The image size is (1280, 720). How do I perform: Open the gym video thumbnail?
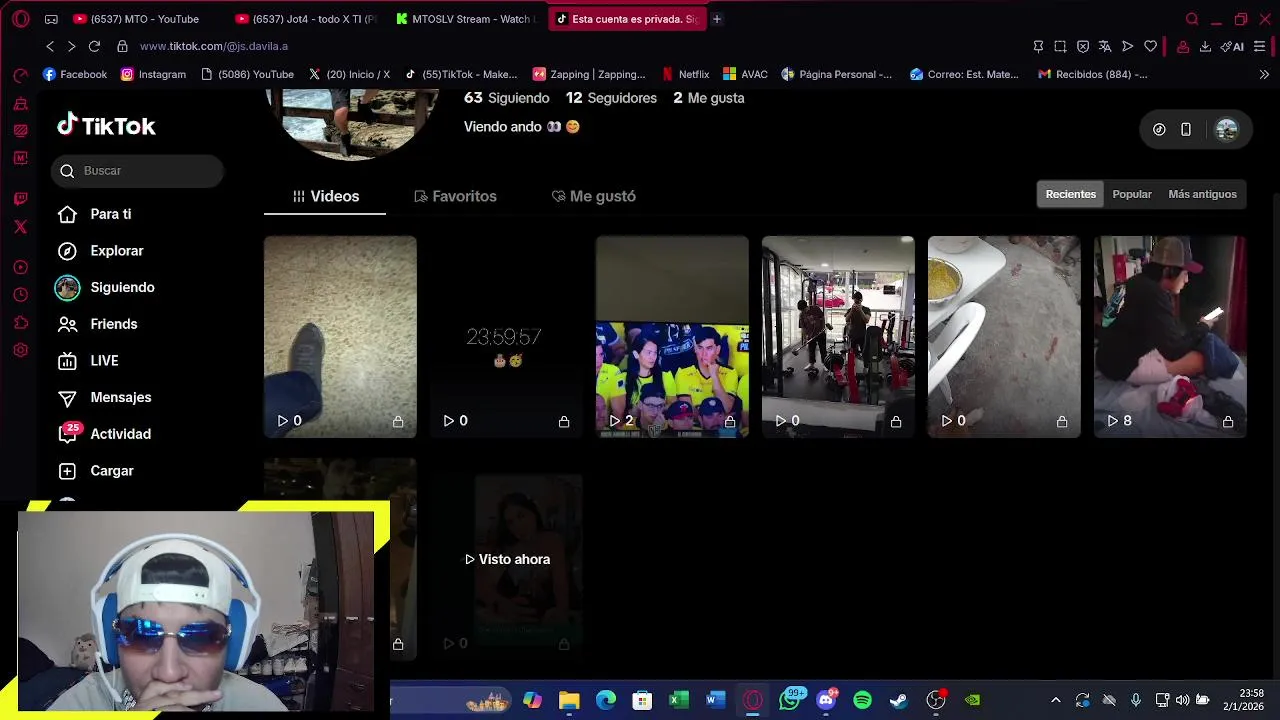[838, 337]
